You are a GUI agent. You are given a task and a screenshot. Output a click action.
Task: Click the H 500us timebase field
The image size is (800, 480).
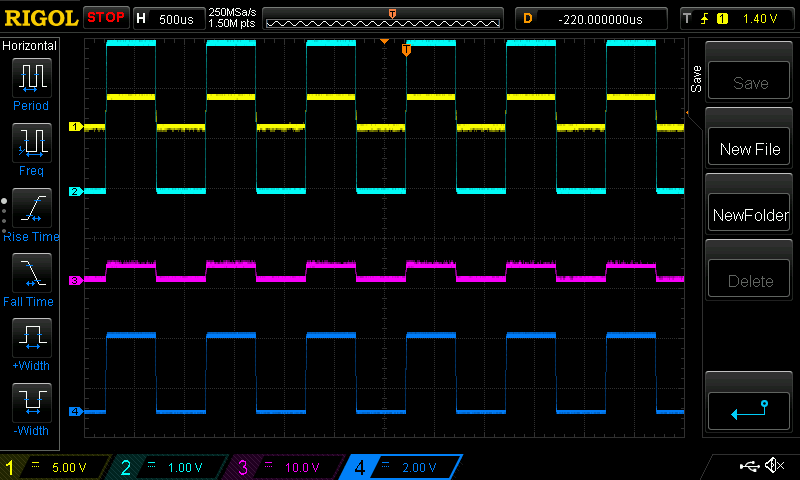click(x=168, y=19)
